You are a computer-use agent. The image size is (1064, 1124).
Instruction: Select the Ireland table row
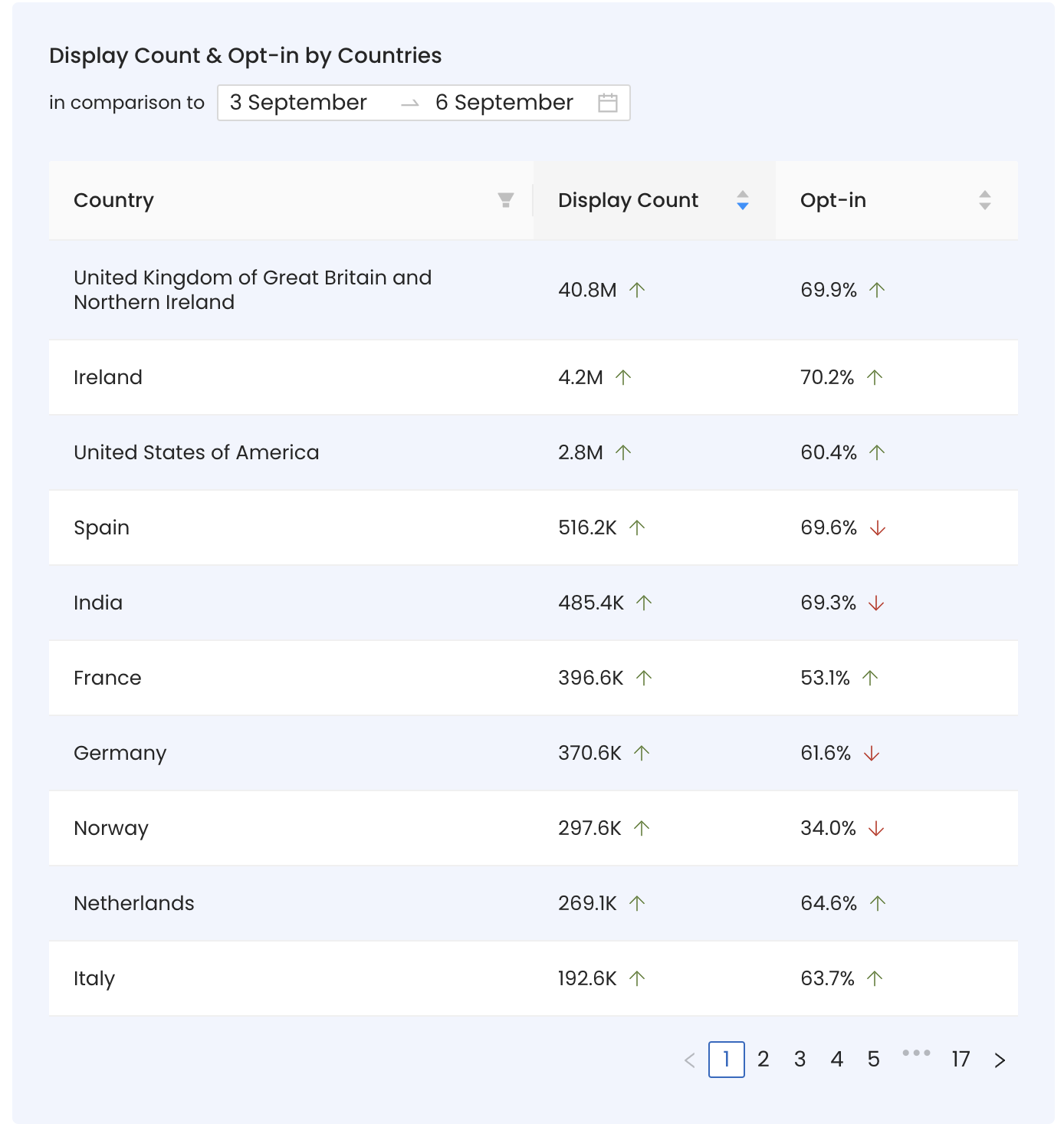tap(533, 377)
